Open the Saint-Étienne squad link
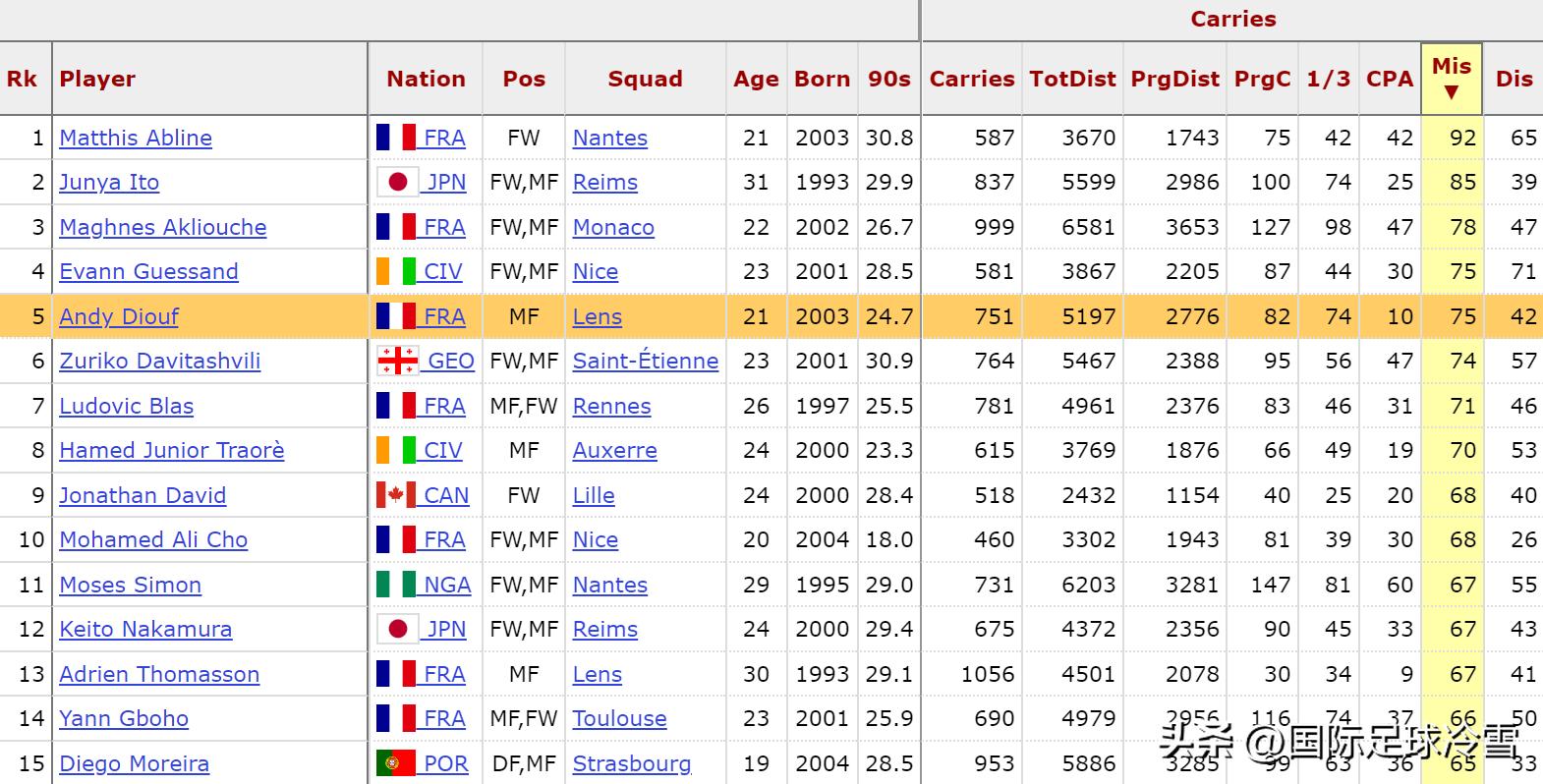This screenshot has height=784, width=1543. (646, 361)
